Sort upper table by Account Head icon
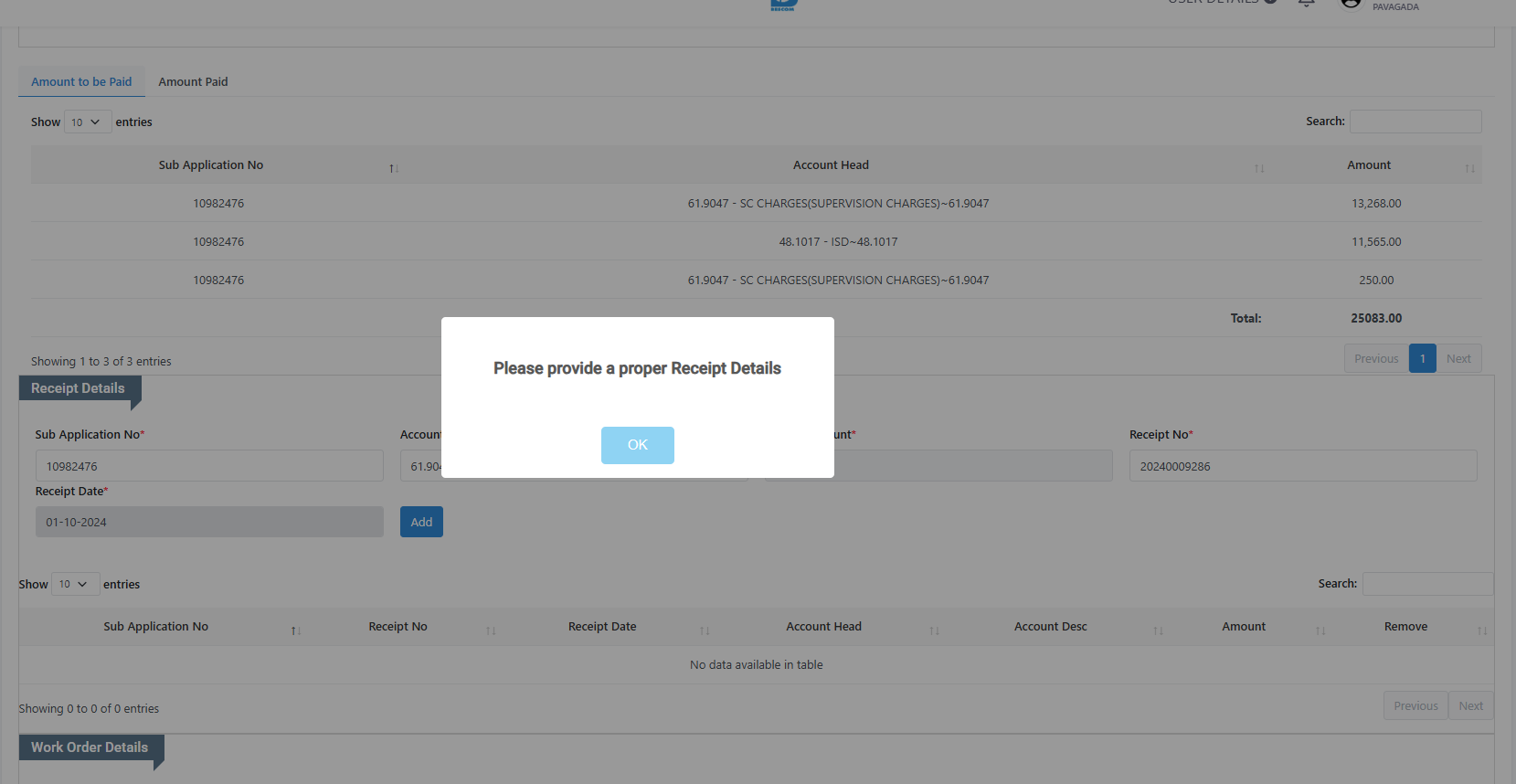 point(1259,168)
